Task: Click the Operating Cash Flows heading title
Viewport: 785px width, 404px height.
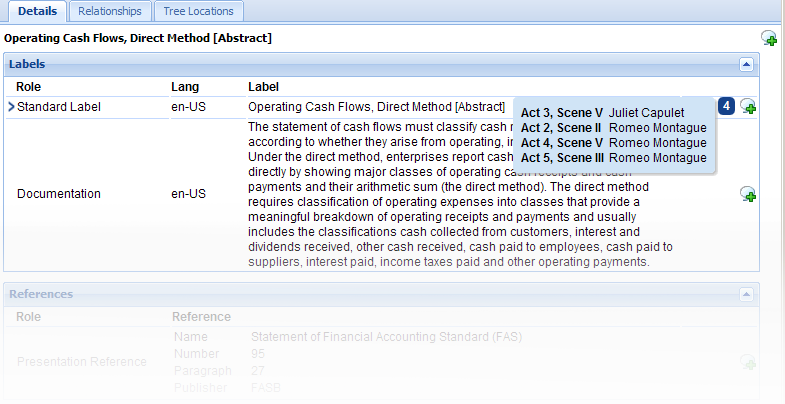Action: tap(138, 38)
